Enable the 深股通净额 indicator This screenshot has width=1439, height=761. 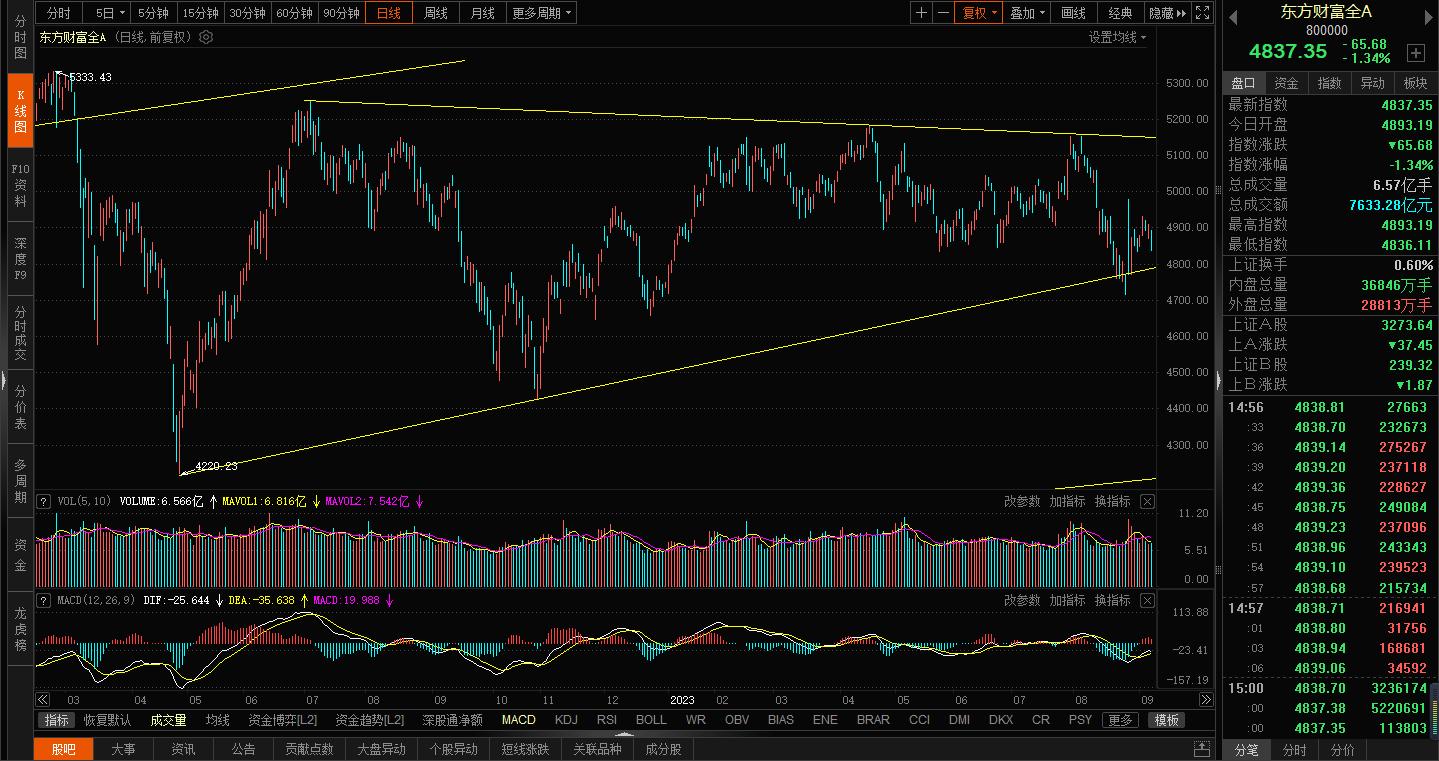pyautogui.click(x=452, y=720)
